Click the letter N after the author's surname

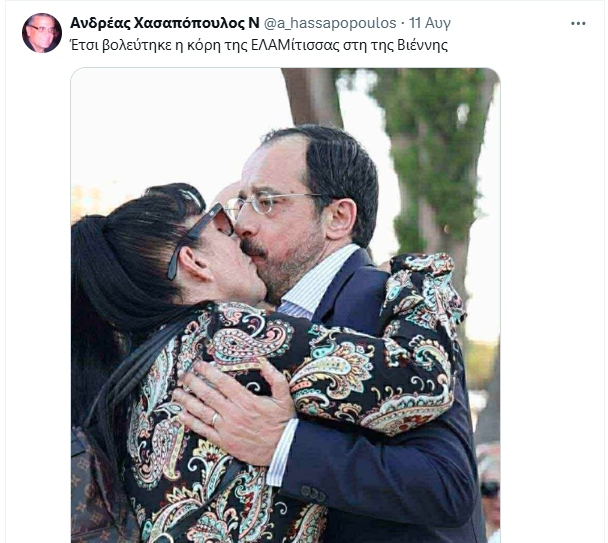(x=254, y=23)
